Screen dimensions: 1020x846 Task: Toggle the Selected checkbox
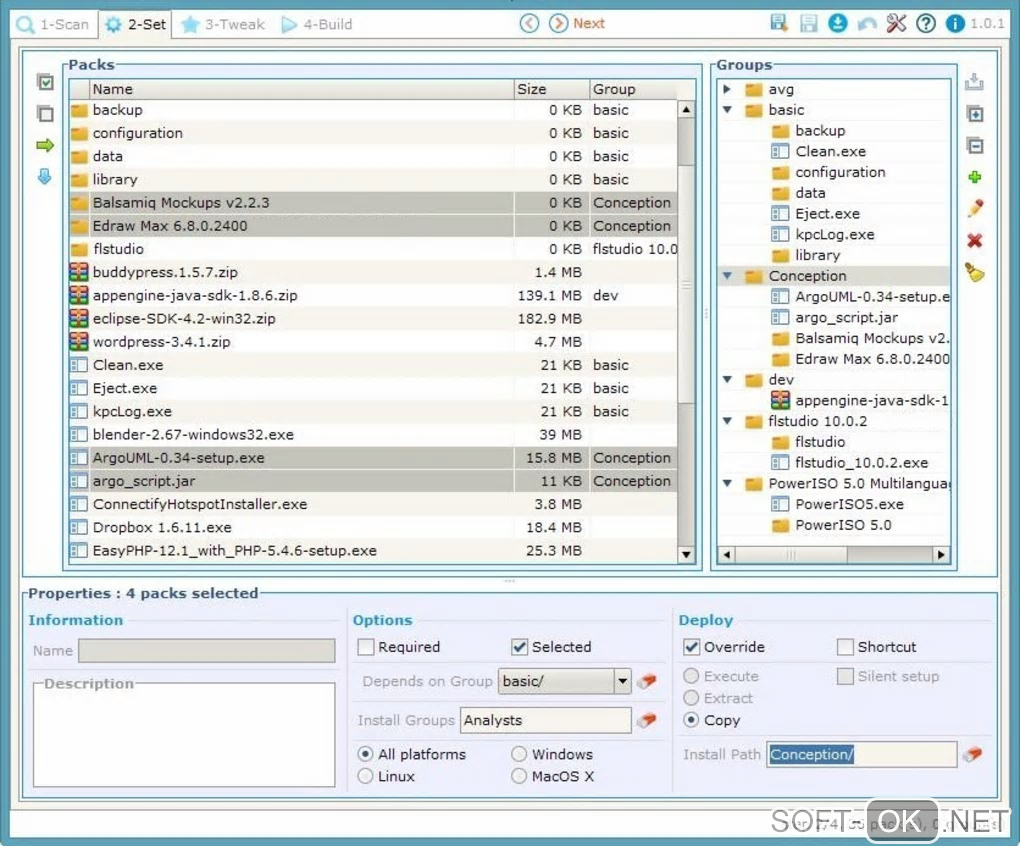(x=519, y=647)
